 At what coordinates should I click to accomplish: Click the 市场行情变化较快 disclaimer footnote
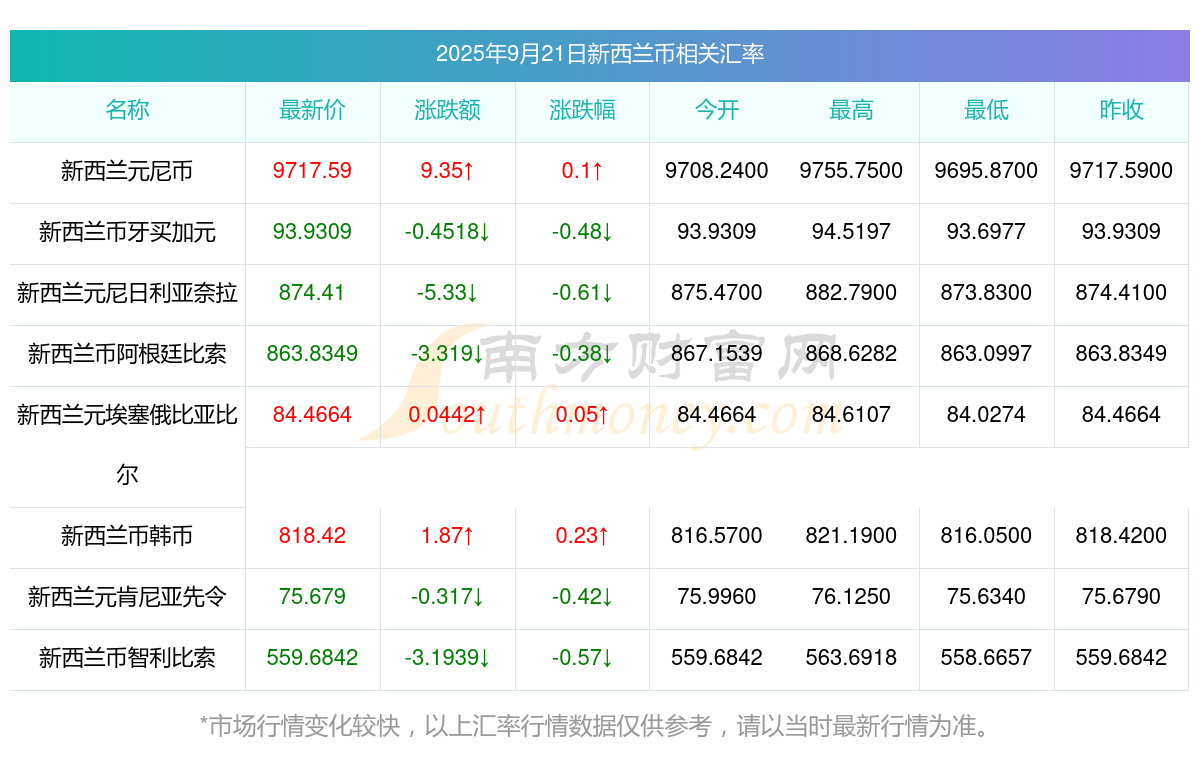coord(600,726)
